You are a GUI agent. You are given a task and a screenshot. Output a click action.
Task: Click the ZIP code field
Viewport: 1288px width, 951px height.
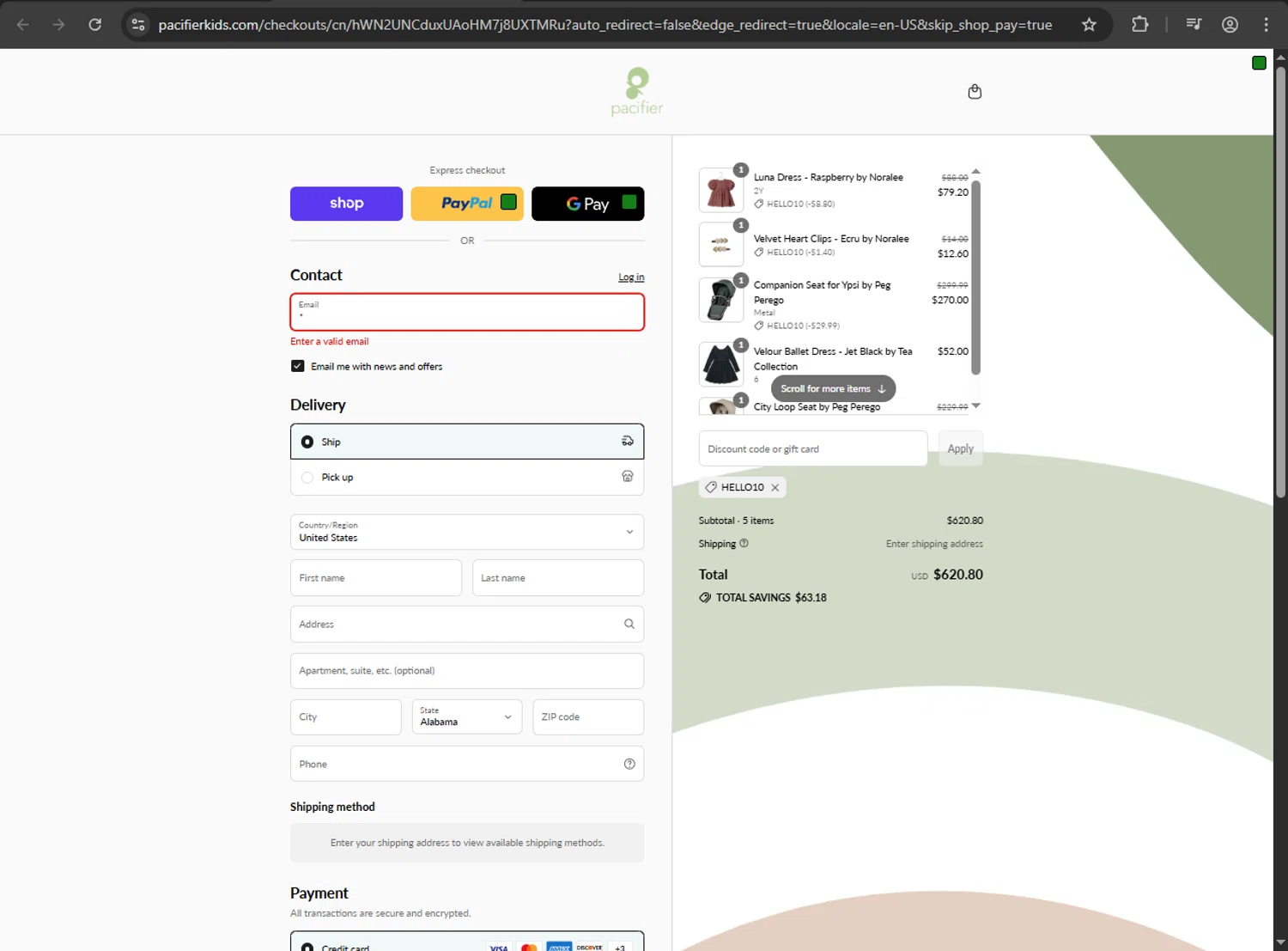click(x=588, y=717)
